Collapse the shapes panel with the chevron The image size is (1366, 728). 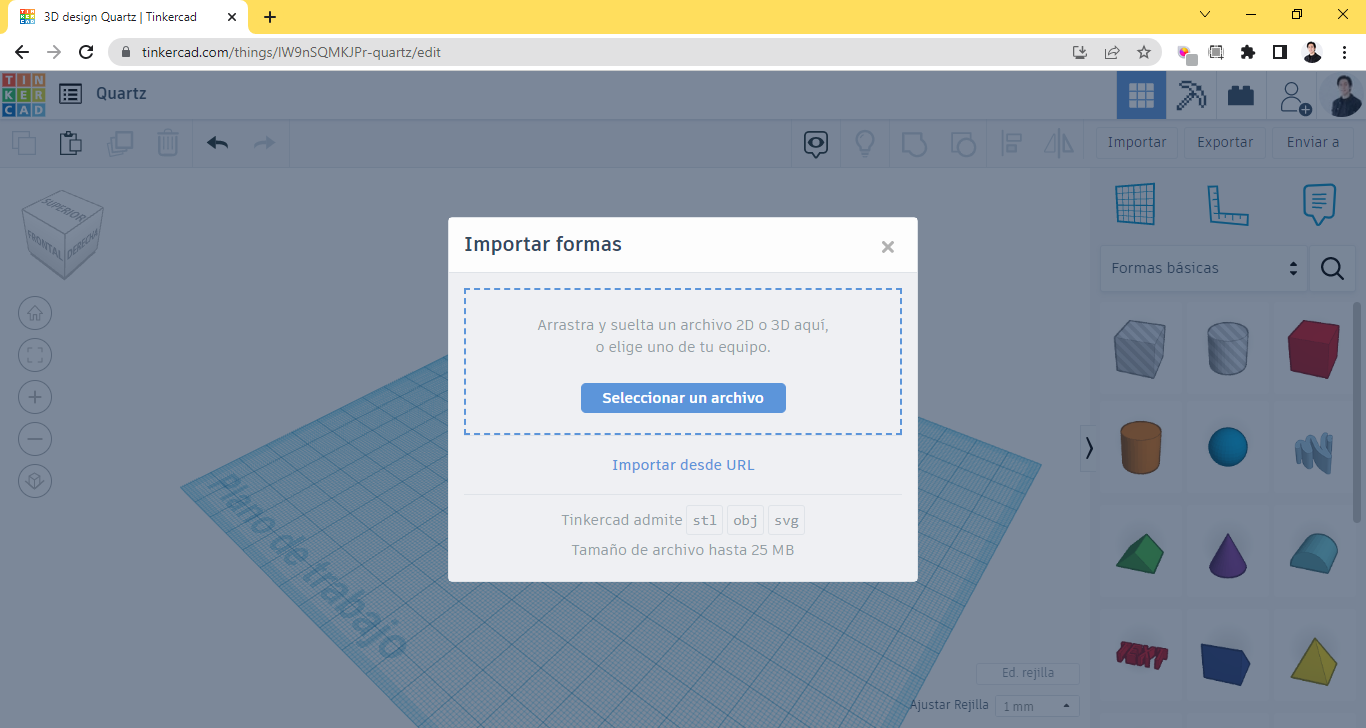click(1089, 449)
